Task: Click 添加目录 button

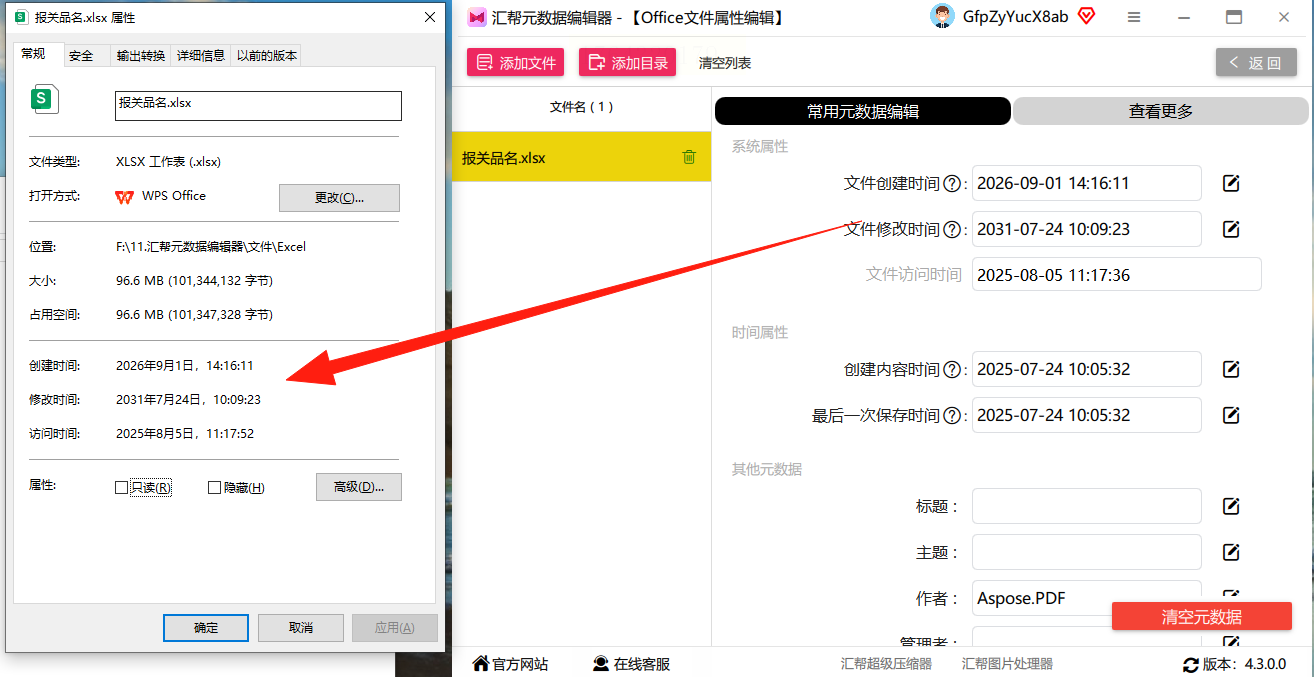Action: pyautogui.click(x=628, y=62)
